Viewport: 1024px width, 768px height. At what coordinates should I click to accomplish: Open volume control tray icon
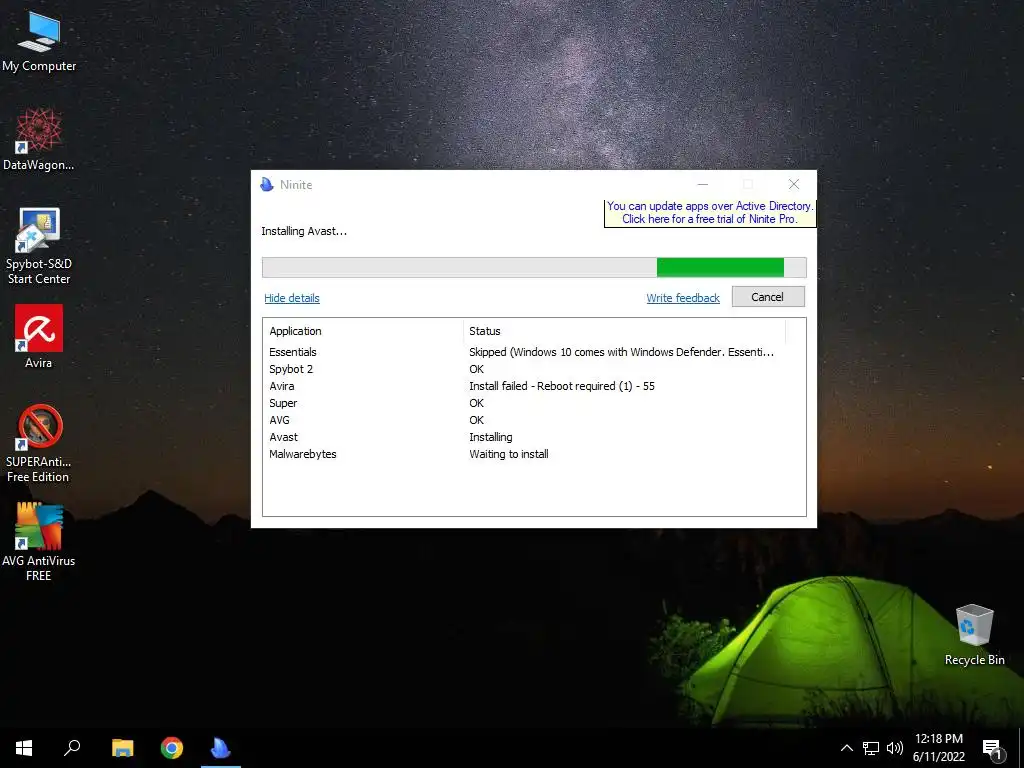tap(895, 748)
